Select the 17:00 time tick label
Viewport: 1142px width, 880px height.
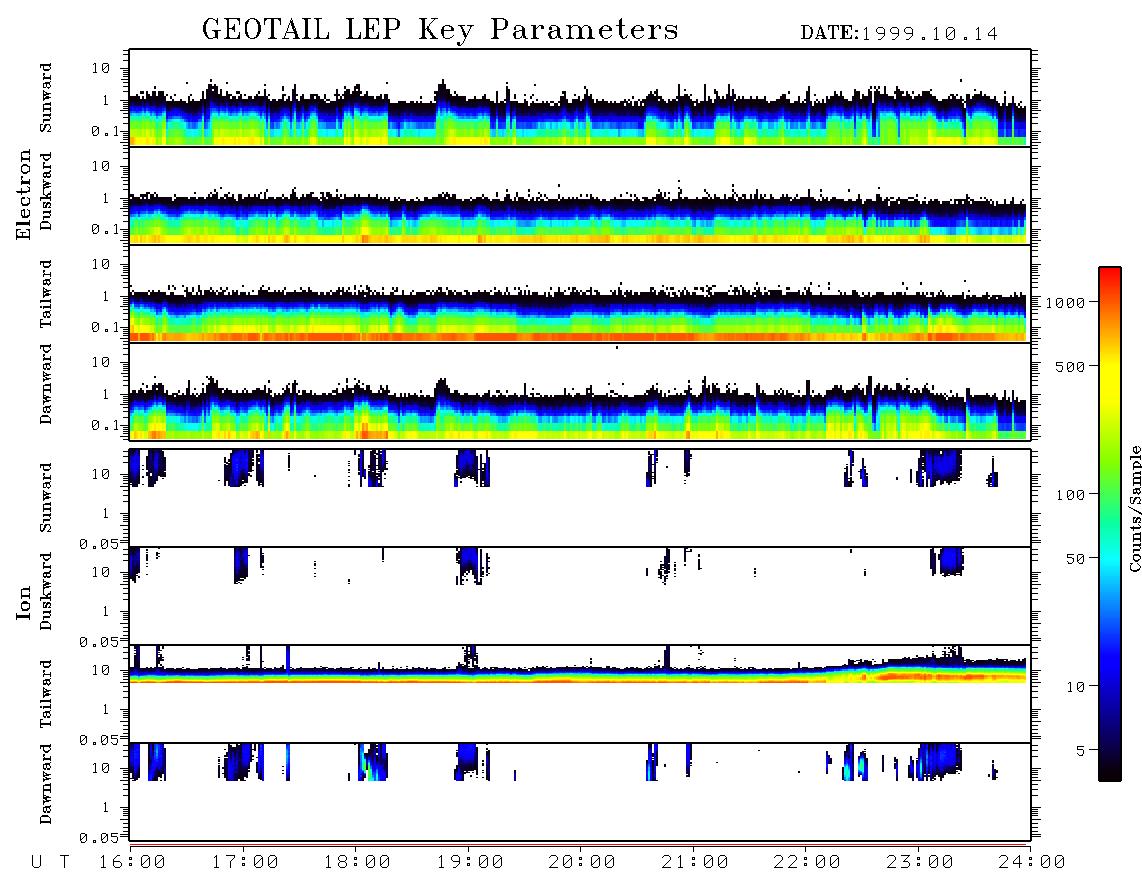pos(245,862)
